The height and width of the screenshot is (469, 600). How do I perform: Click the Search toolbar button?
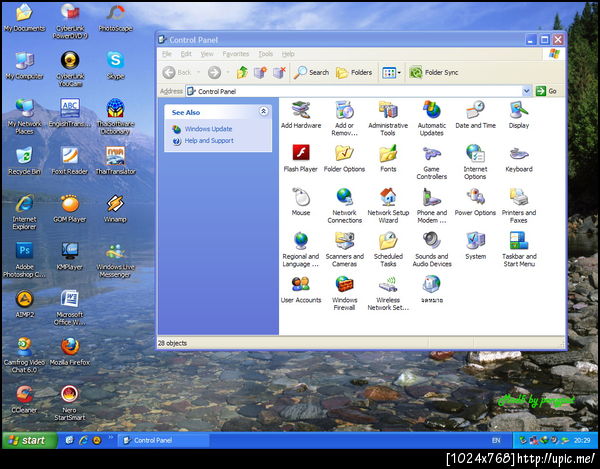311,72
